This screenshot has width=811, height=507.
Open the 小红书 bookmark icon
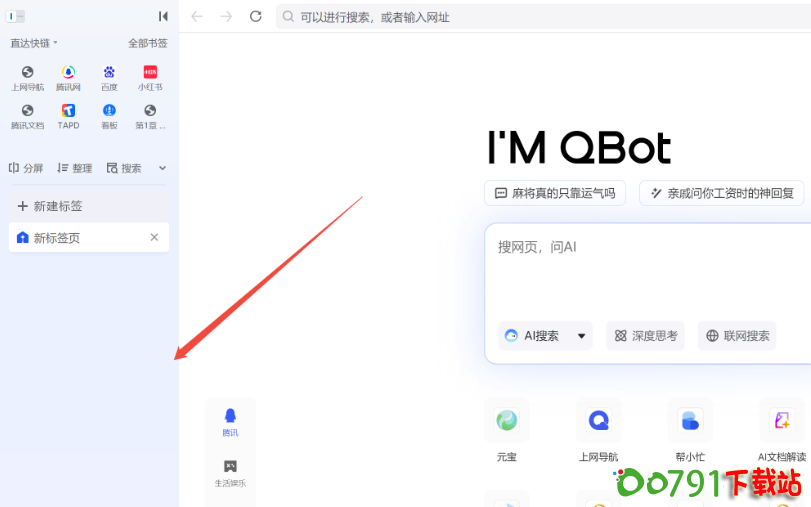150,73
